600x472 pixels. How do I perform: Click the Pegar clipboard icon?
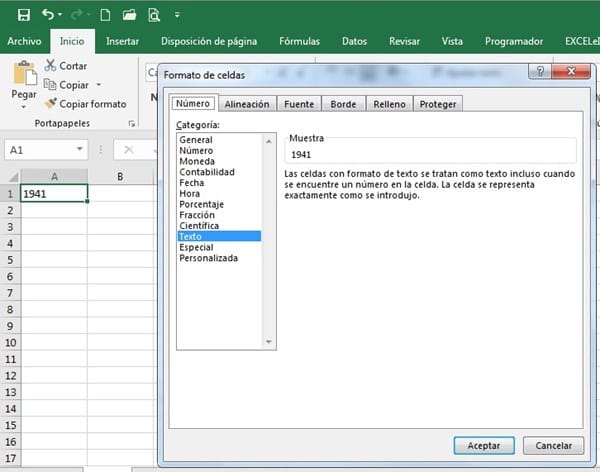pos(23,74)
